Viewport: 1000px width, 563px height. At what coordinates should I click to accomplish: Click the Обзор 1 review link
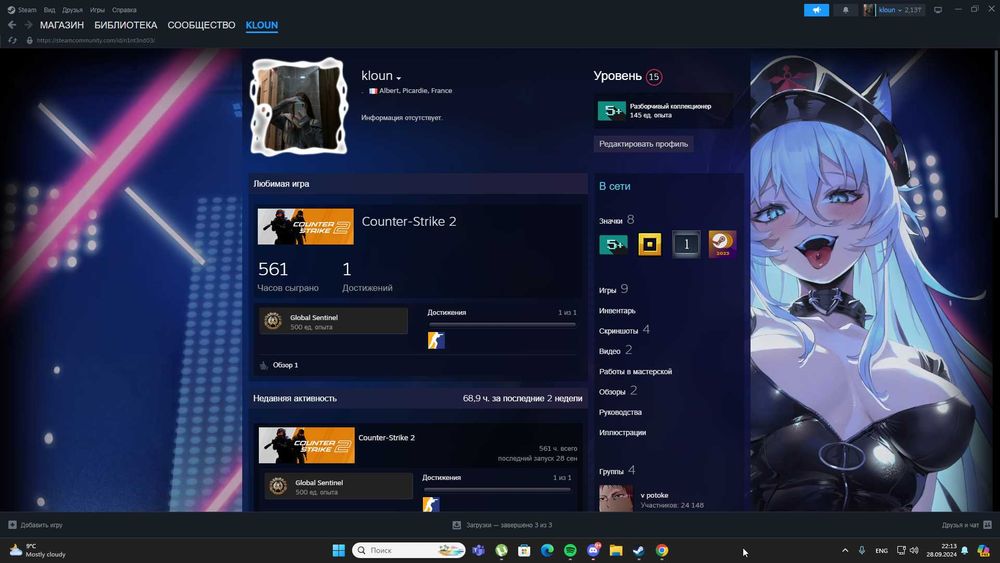pyautogui.click(x=285, y=365)
